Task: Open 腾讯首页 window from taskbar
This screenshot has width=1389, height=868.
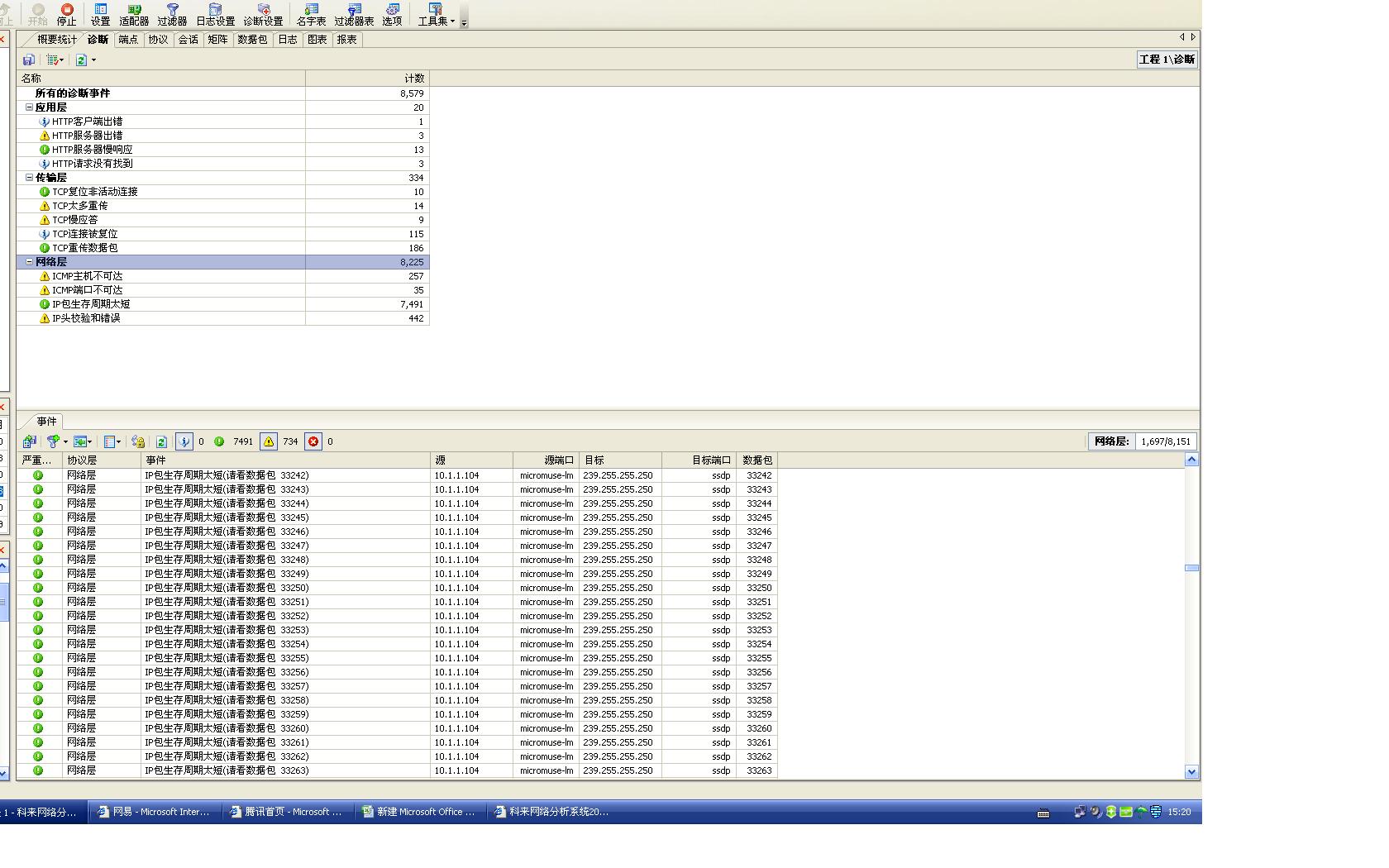Action: click(287, 812)
